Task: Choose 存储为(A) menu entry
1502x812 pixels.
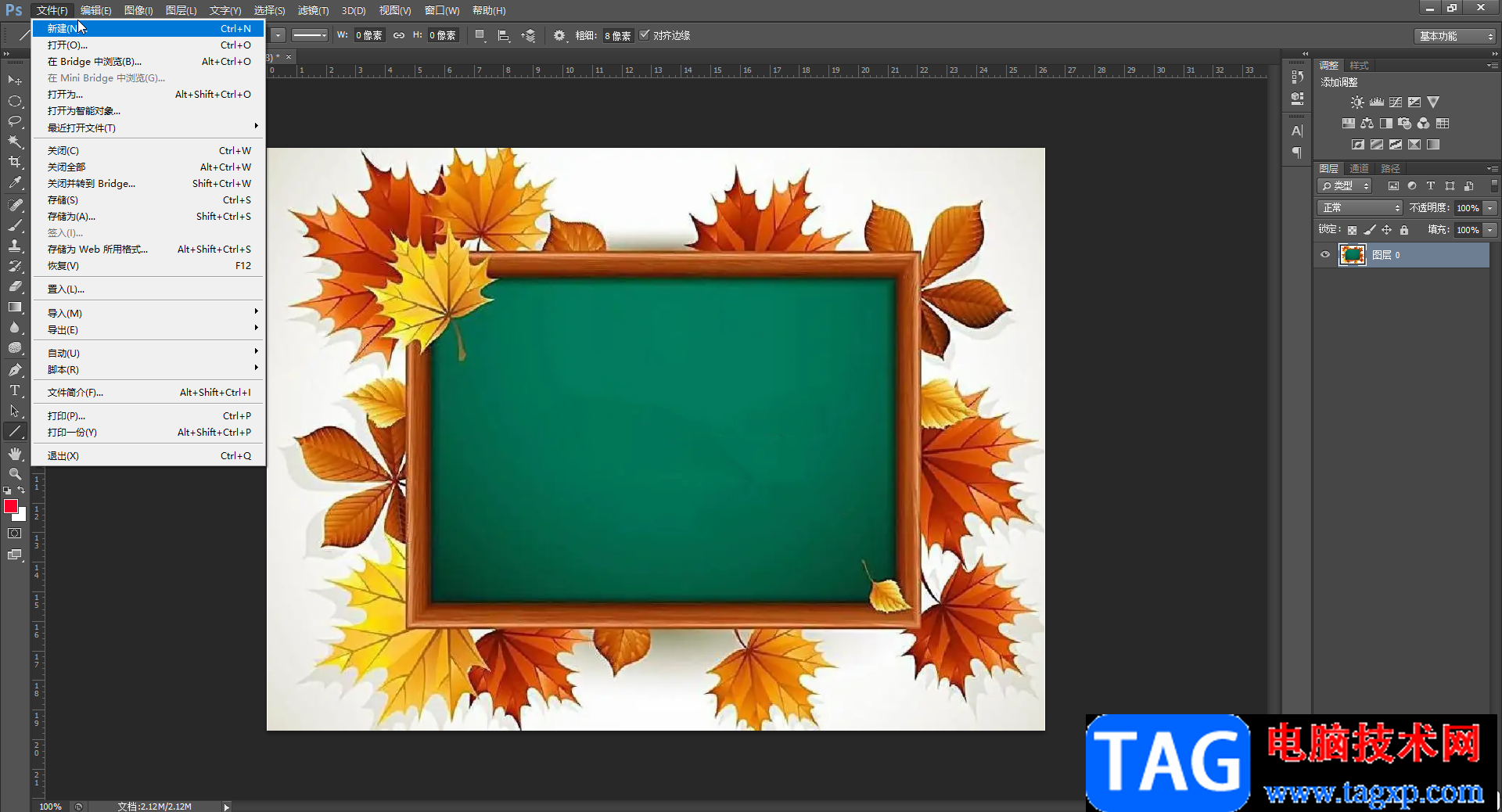Action: 149,216
